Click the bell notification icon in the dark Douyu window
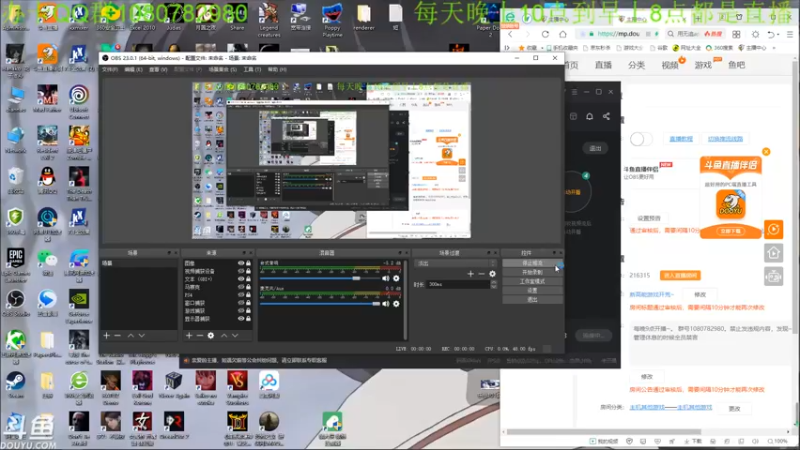 point(589,116)
